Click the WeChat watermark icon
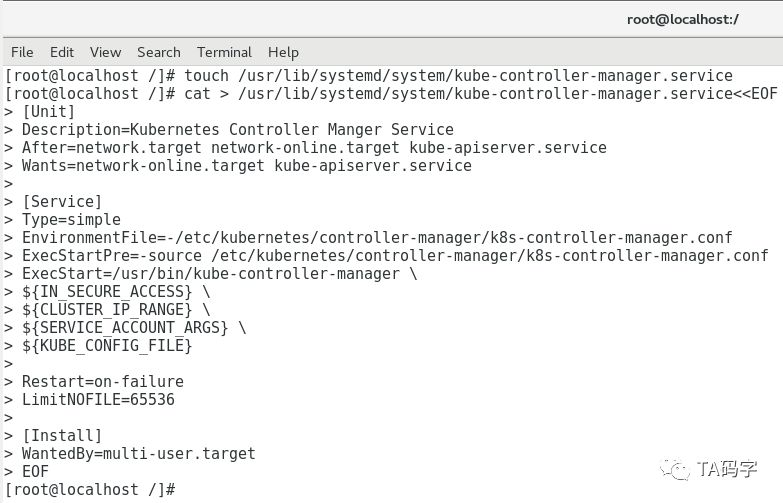 click(679, 467)
